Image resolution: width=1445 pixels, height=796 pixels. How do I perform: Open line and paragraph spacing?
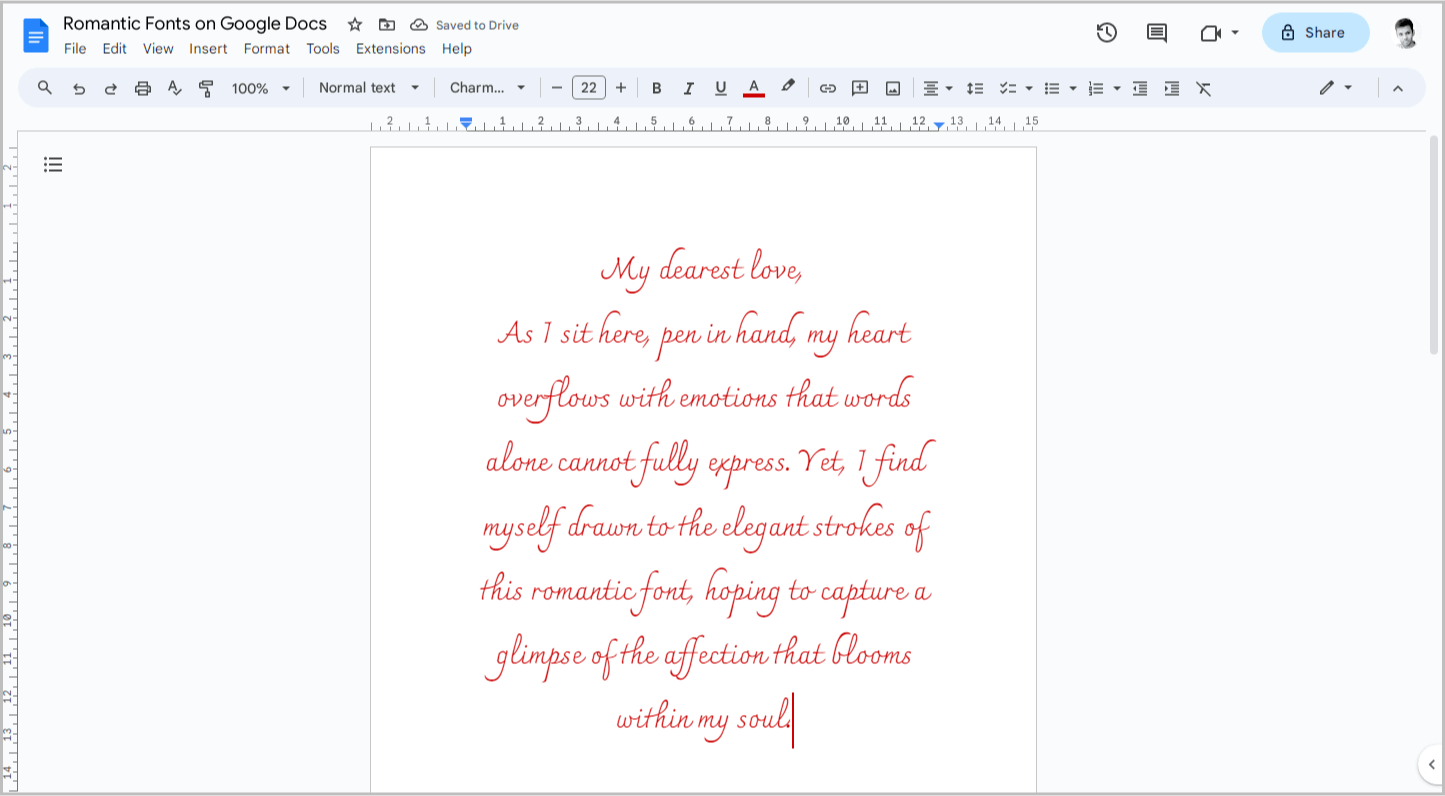[976, 88]
